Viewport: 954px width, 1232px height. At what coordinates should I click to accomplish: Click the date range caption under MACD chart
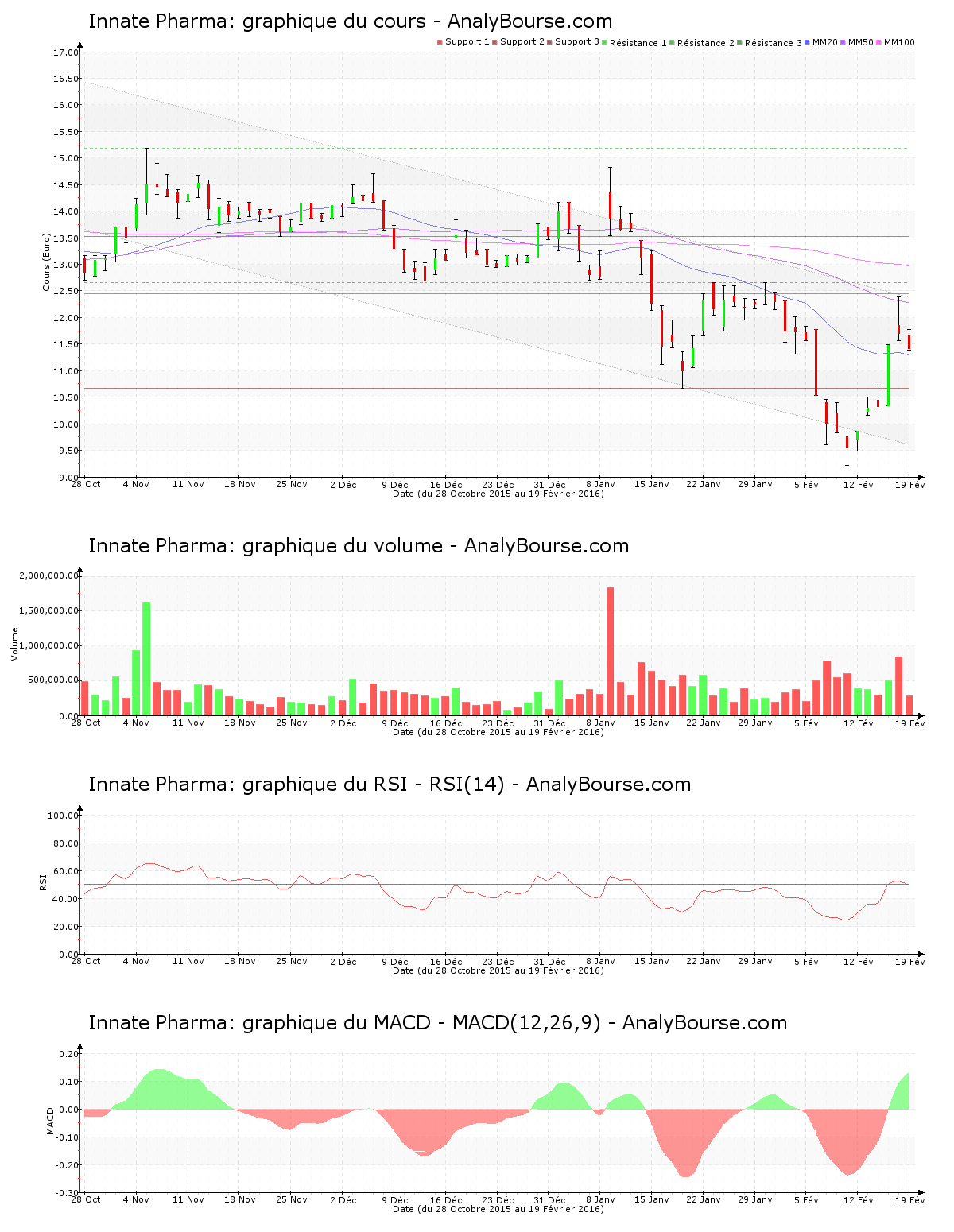(498, 1209)
